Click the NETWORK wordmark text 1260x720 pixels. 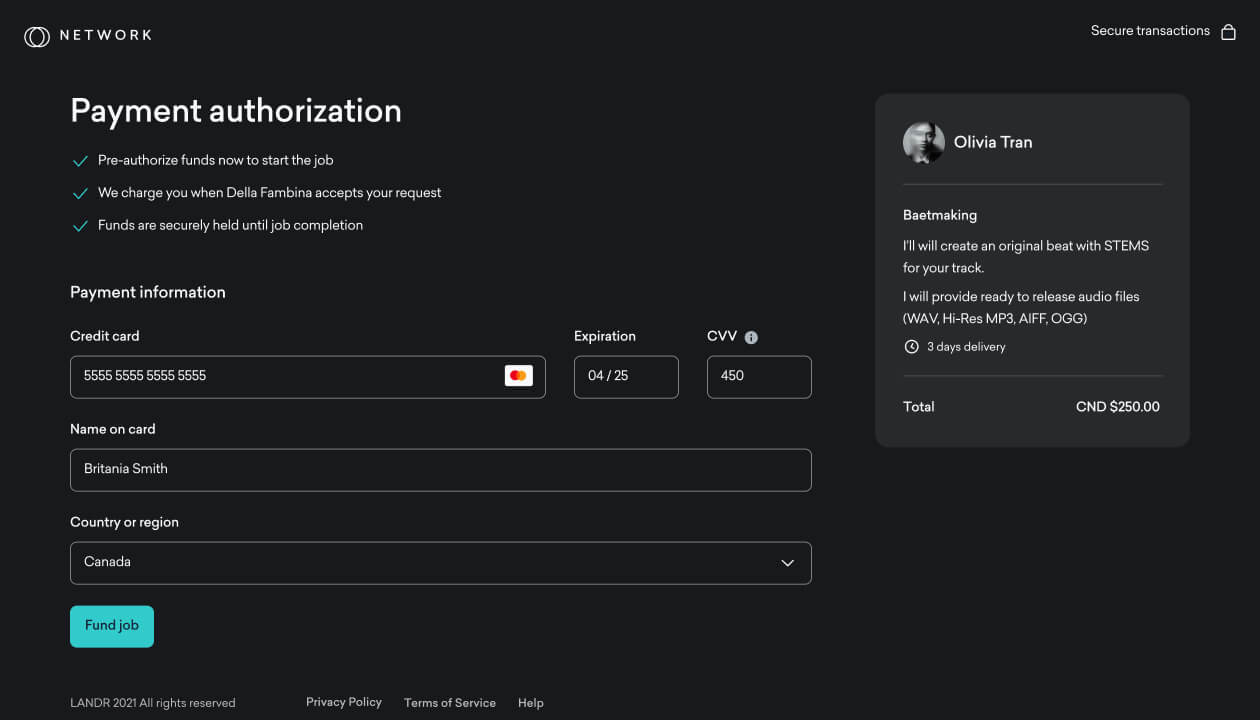(106, 35)
